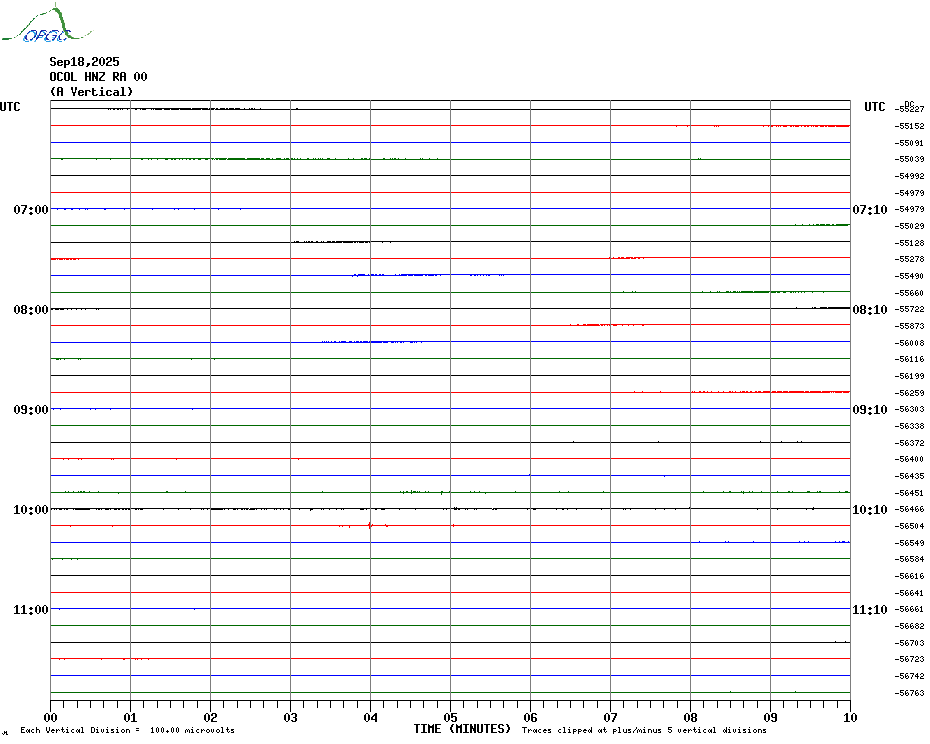Click the DC offset value -56435
Viewport: 930px width, 744px height.
click(x=910, y=476)
